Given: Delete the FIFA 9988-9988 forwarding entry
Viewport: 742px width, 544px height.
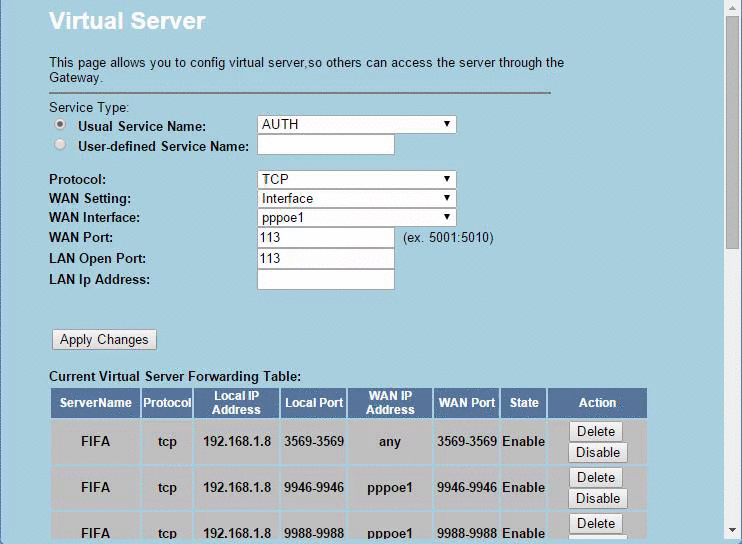Looking at the screenshot, I should pos(596,523).
